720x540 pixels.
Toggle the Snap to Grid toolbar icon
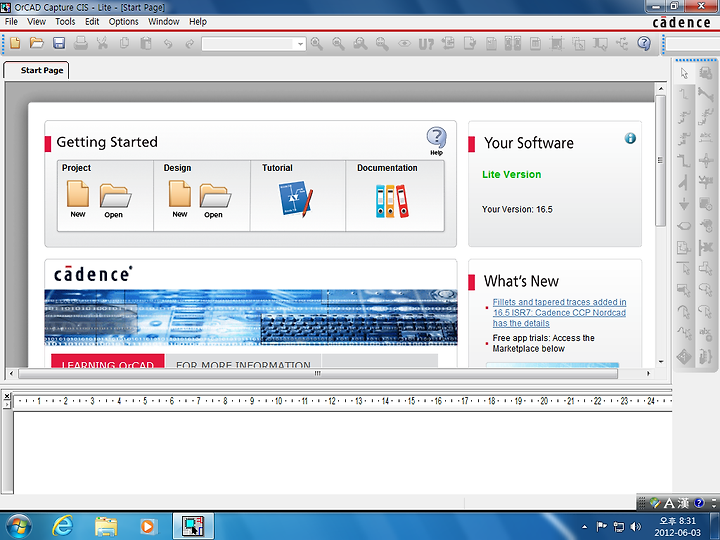coord(557,44)
